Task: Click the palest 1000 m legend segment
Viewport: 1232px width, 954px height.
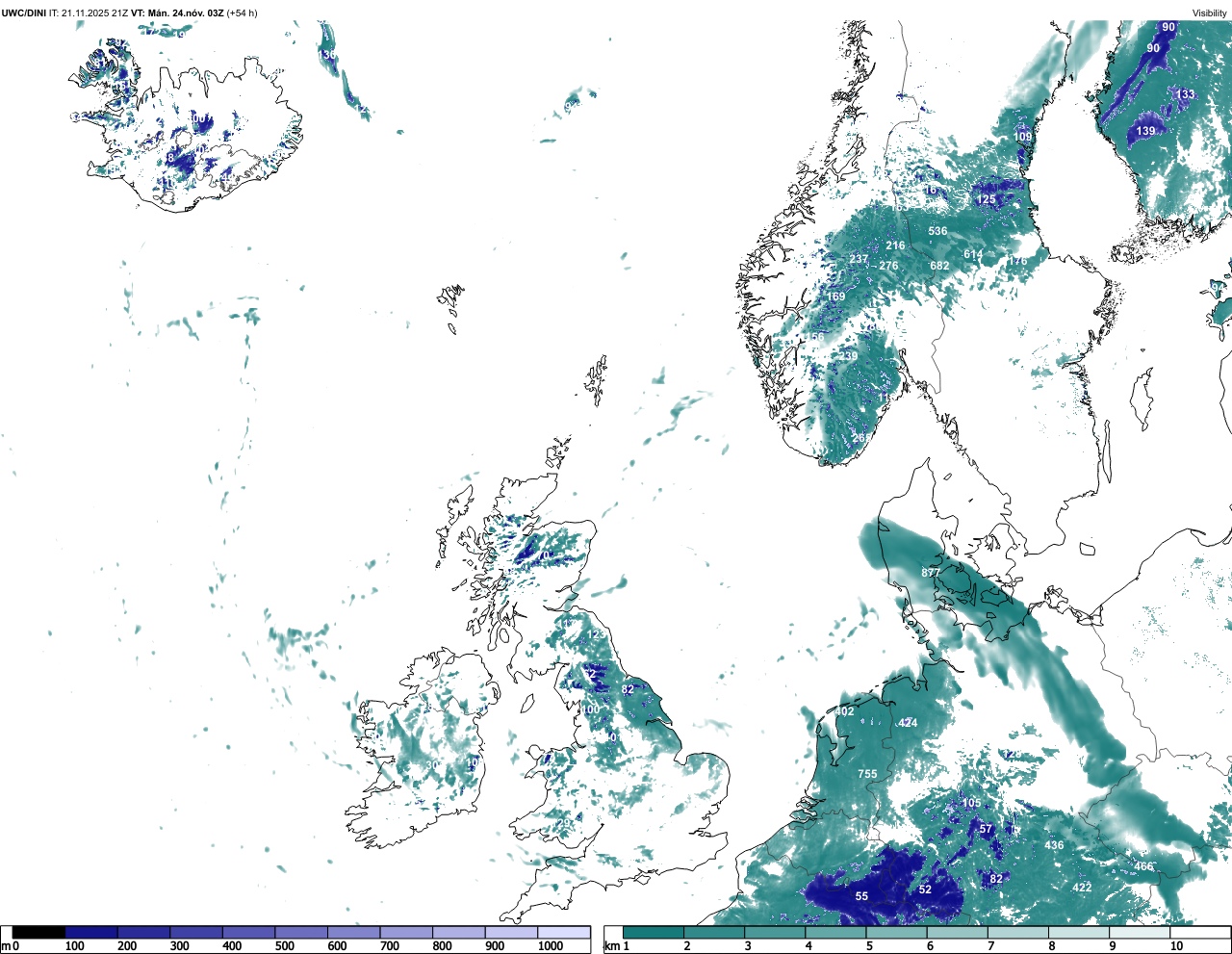Action: 564,932
